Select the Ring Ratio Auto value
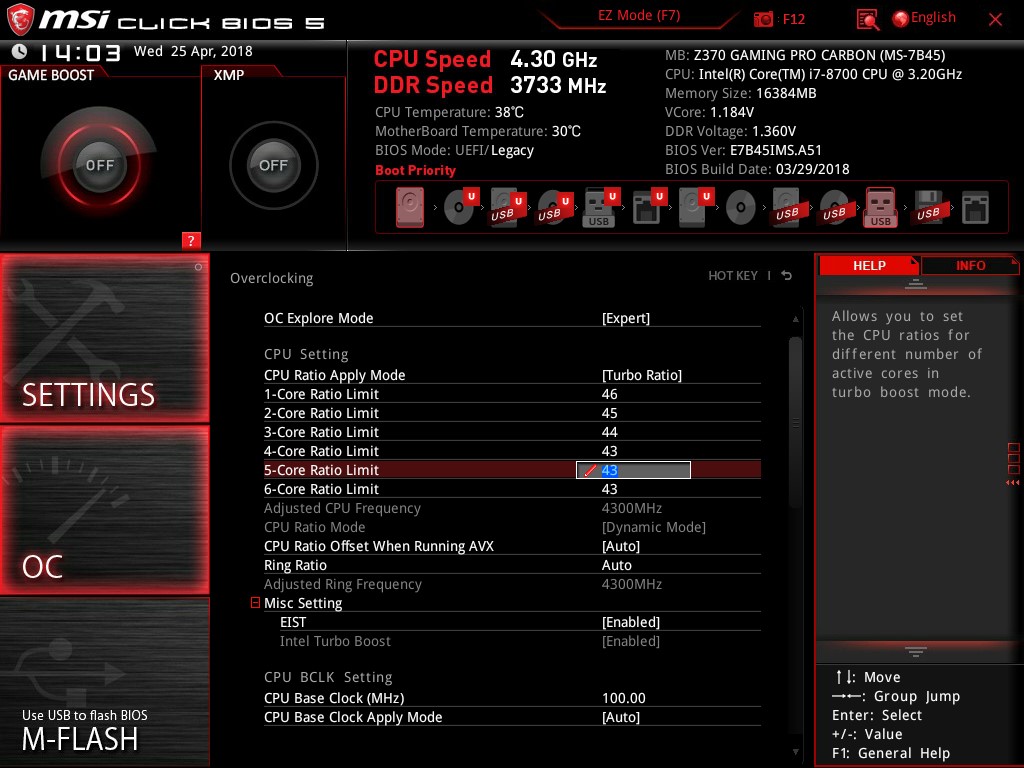Screen dimensions: 1024x768 tap(616, 565)
